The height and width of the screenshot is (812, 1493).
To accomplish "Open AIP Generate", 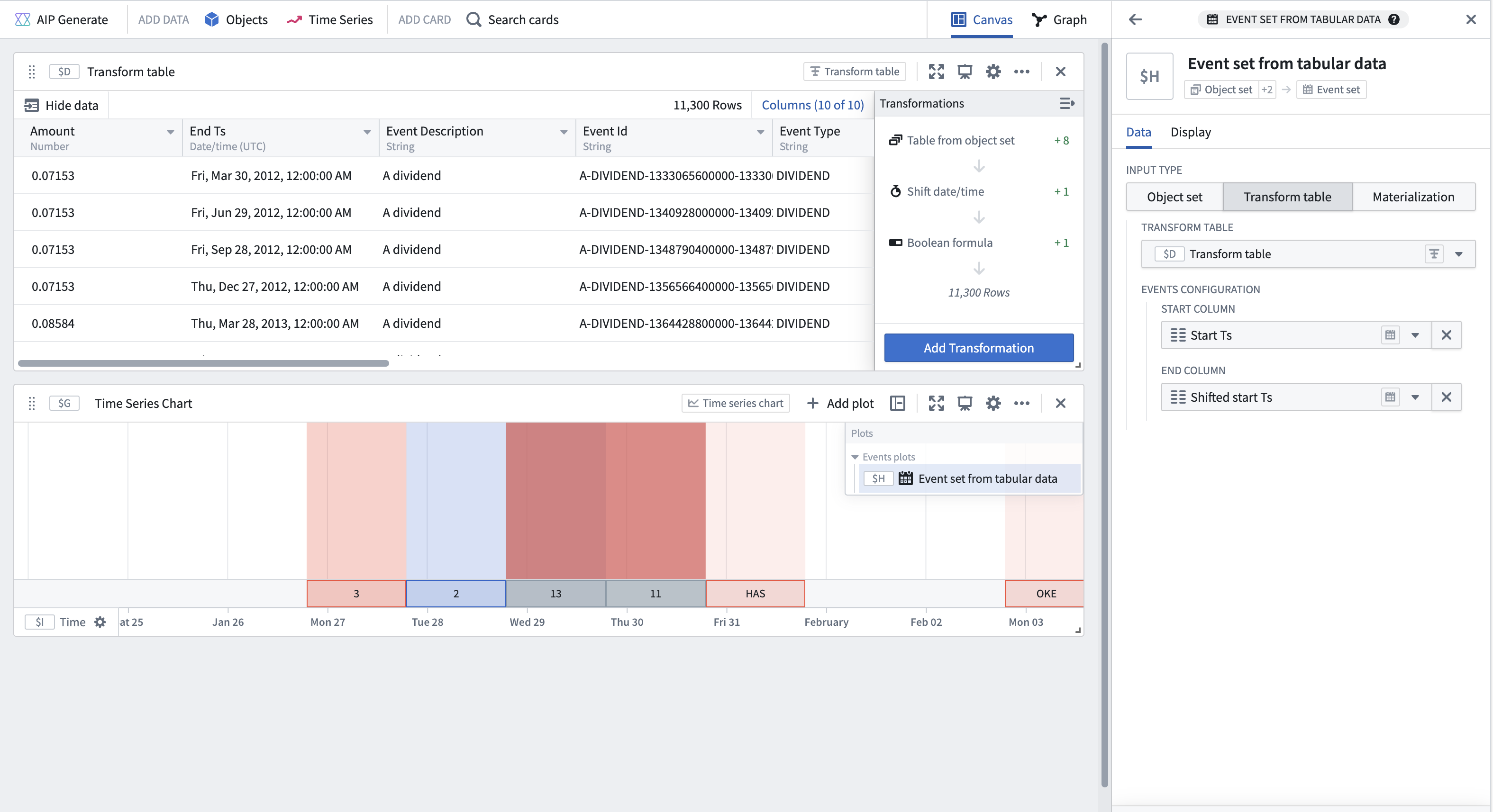I will point(62,20).
